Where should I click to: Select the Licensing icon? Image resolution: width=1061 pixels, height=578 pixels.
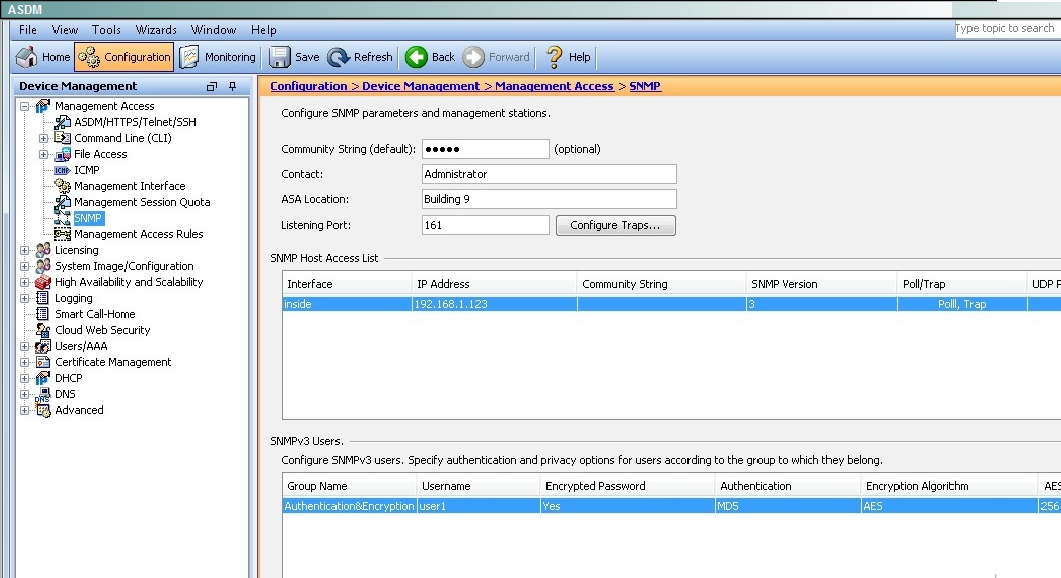(x=43, y=250)
